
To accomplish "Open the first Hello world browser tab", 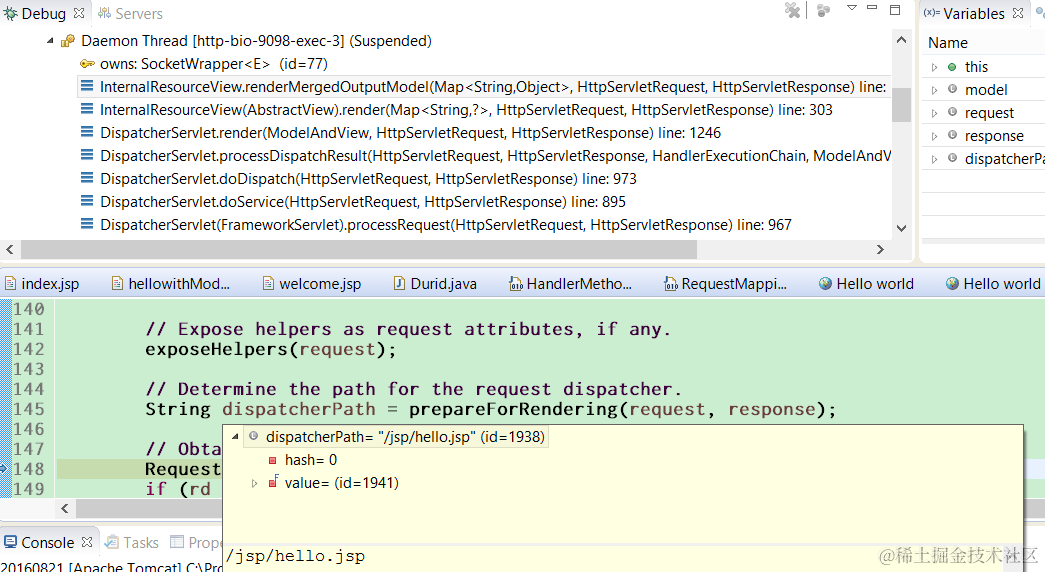I will (x=866, y=284).
